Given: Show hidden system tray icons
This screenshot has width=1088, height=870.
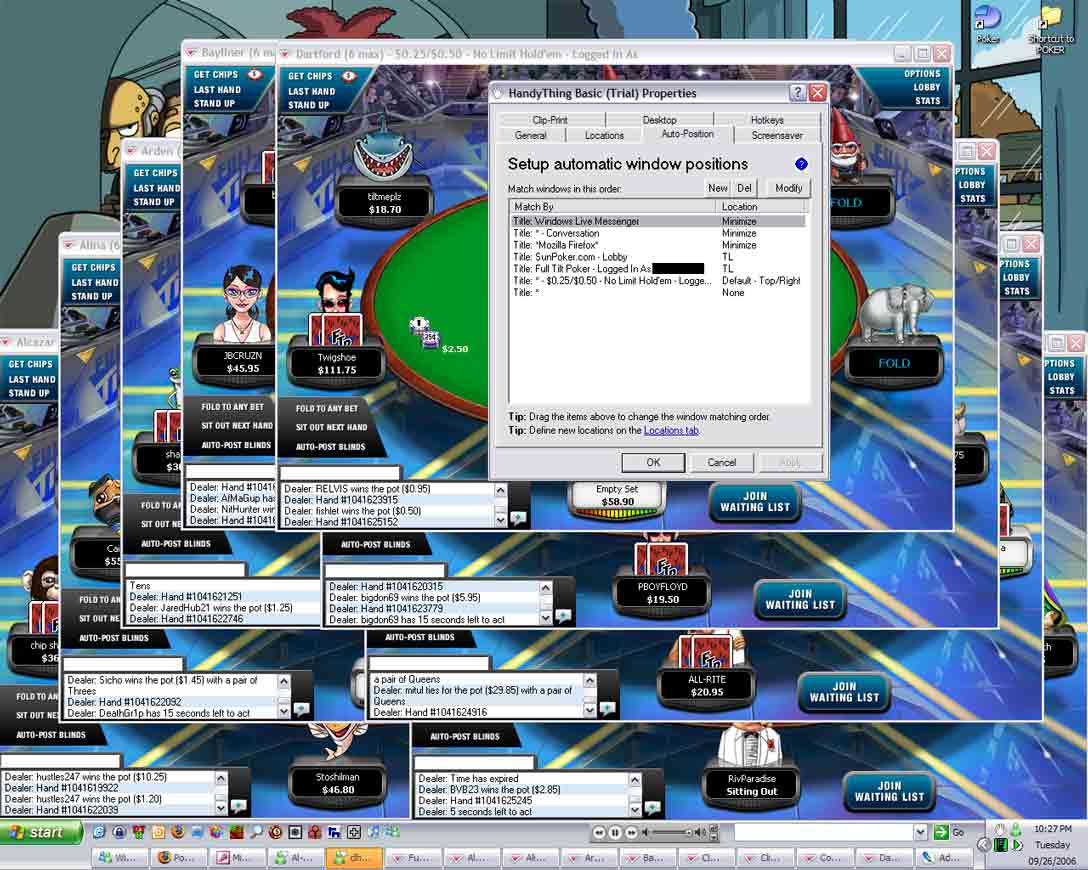Looking at the screenshot, I should pos(983,844).
